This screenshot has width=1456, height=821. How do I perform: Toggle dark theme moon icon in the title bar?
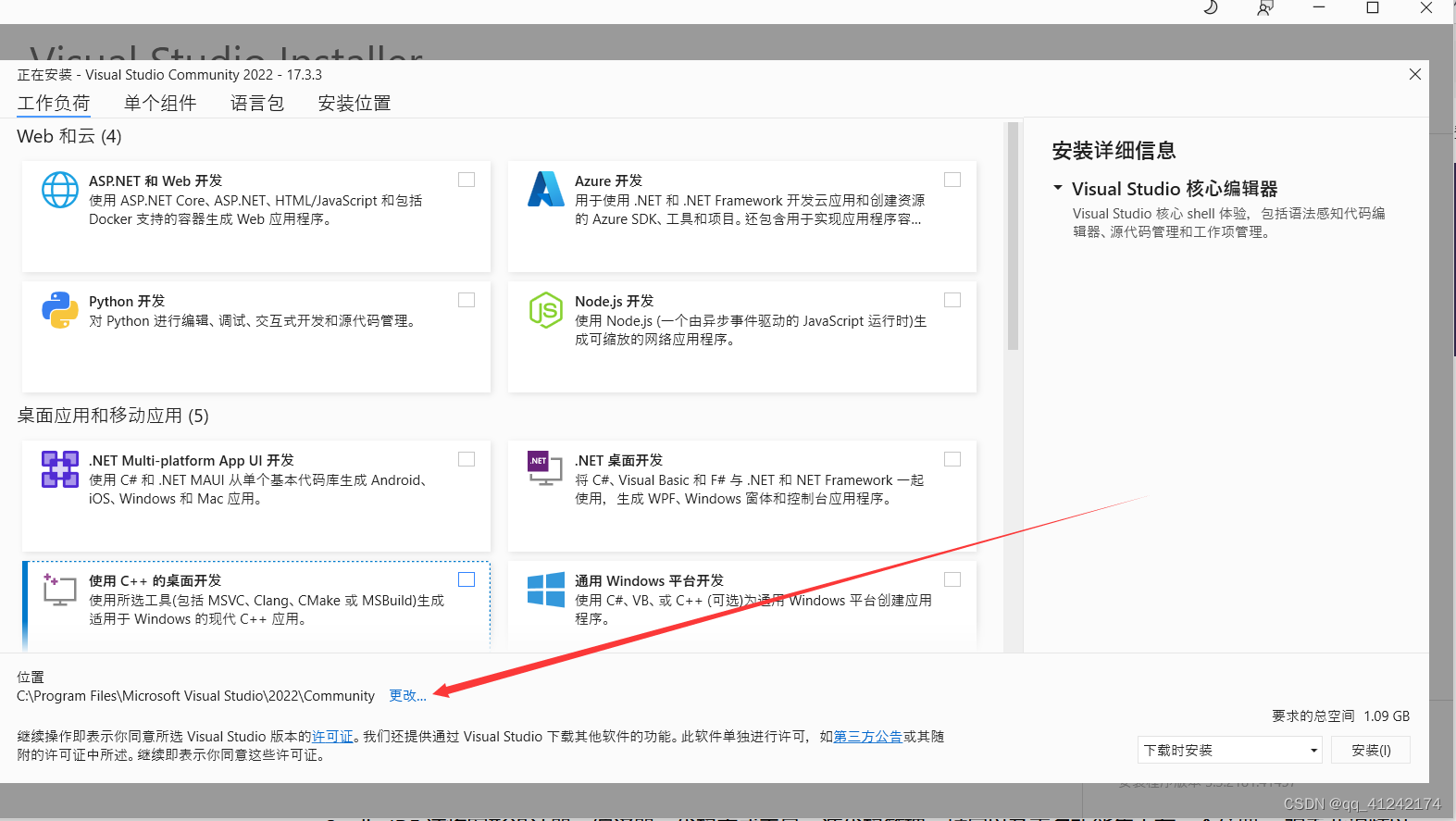click(x=1211, y=7)
